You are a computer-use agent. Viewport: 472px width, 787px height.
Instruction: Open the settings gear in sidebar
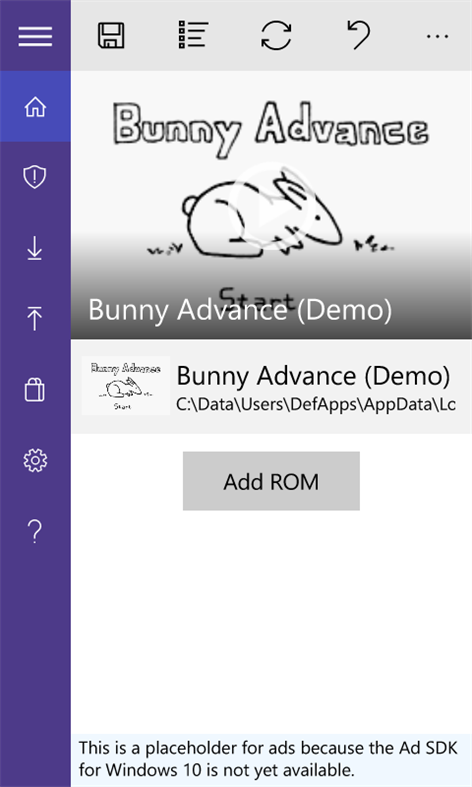click(35, 460)
